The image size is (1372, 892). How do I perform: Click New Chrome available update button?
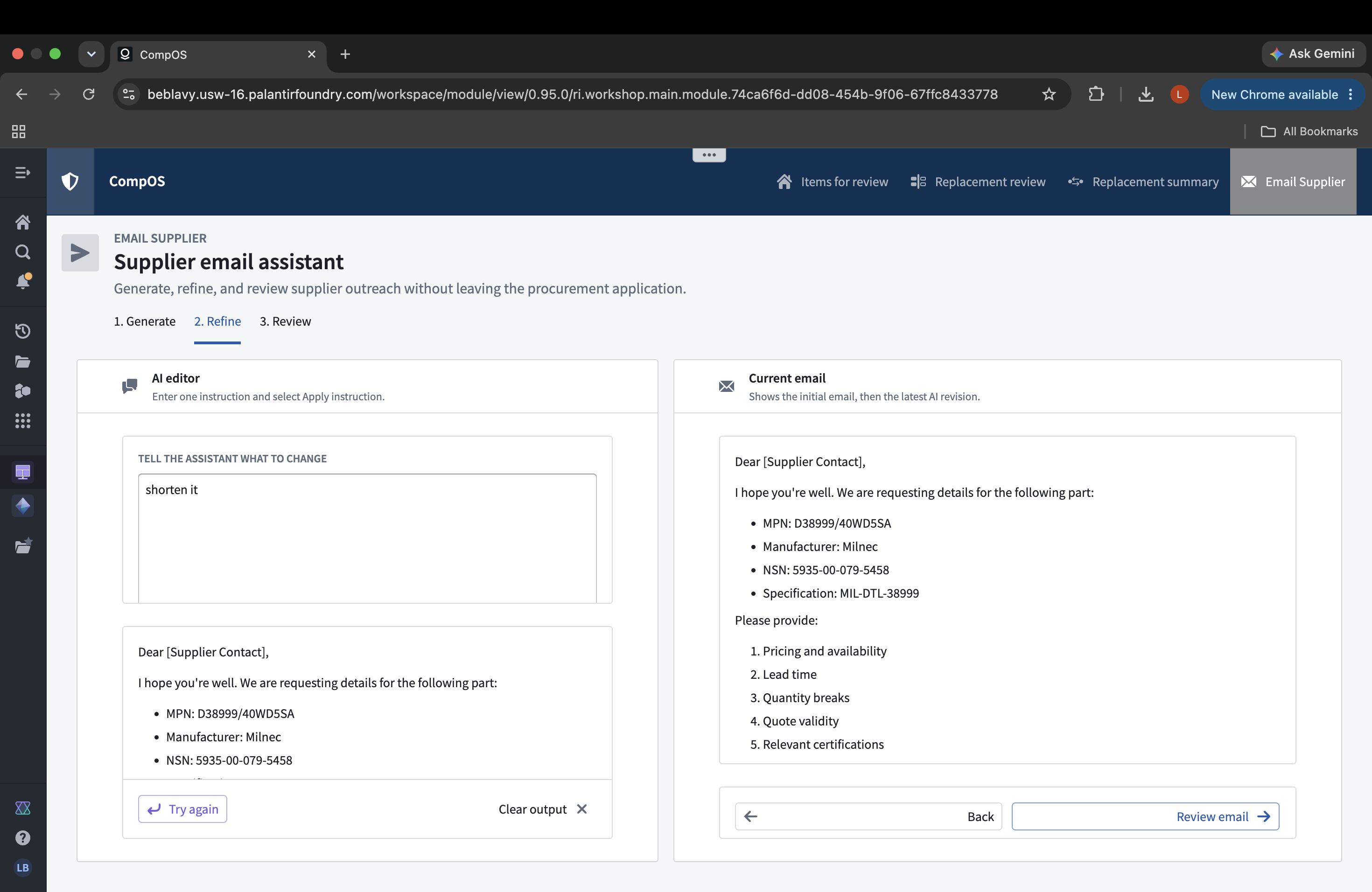[1274, 94]
